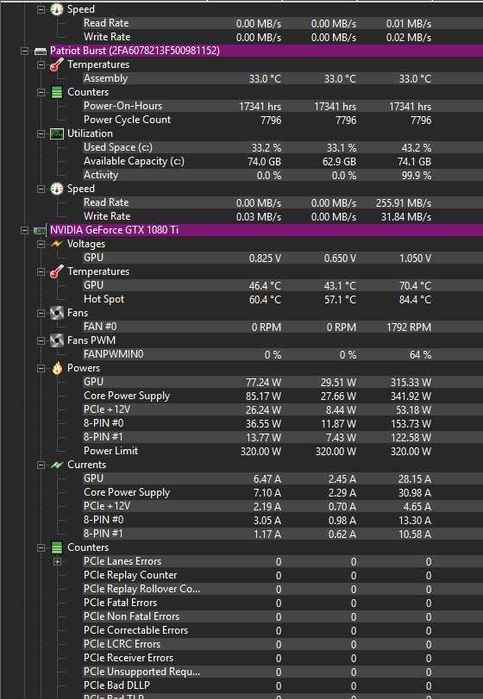Screen dimensions: 483x699
Task: Select the PCIe Non Fatal Errors row
Action: (282, 617)
